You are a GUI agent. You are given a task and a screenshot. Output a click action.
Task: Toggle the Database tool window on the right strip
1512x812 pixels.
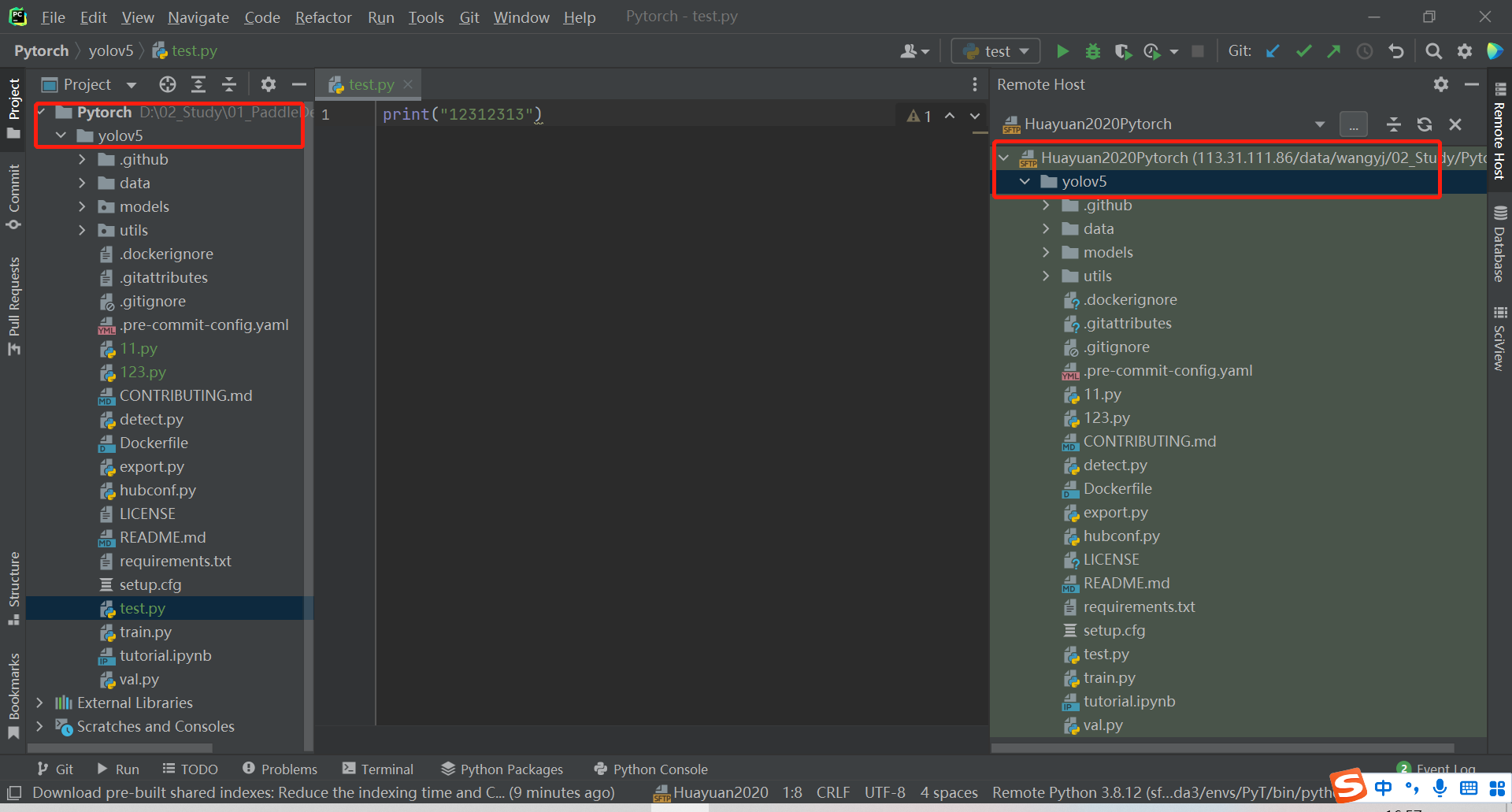[x=1499, y=244]
